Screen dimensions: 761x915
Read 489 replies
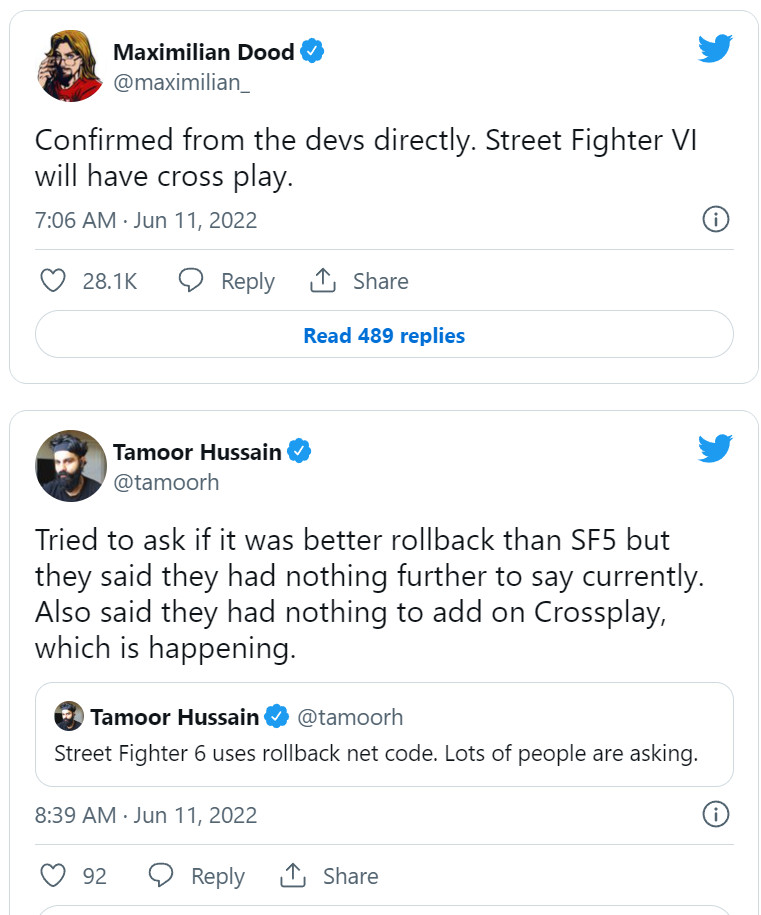[384, 335]
